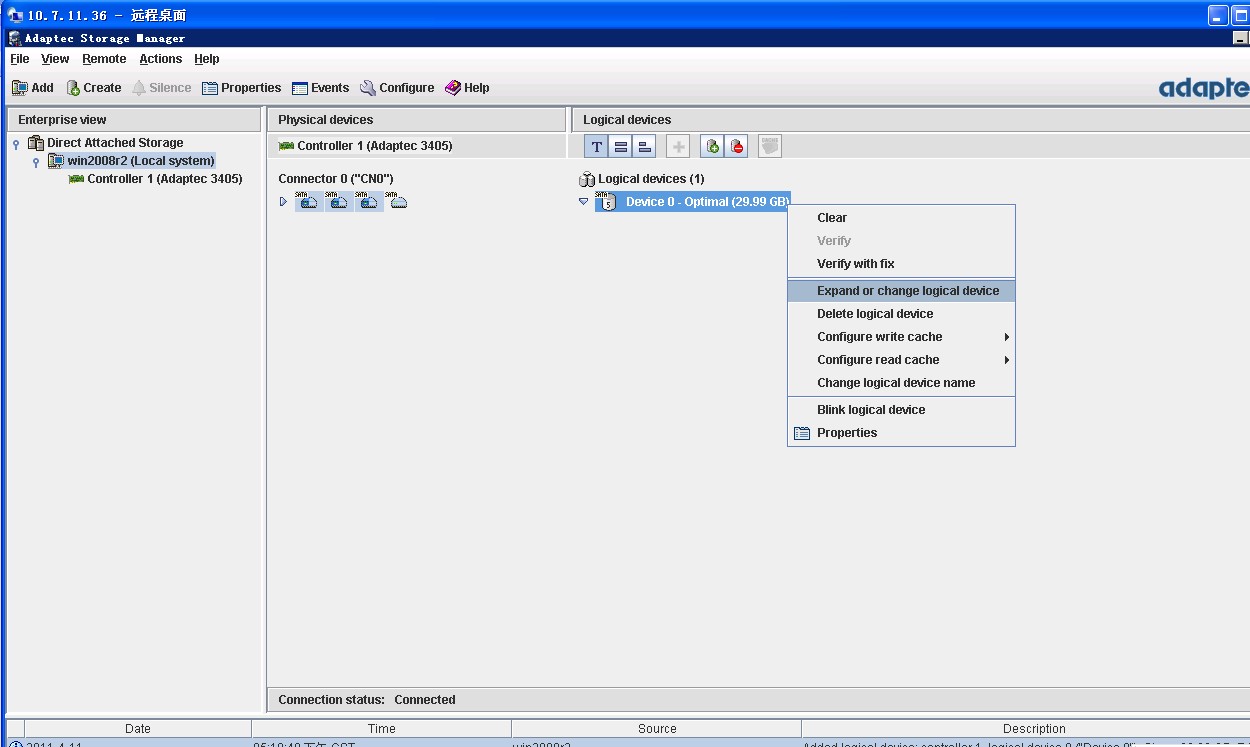Image resolution: width=1250 pixels, height=747 pixels.
Task: Click delete logical device icon (red minus)
Action: (x=737, y=147)
